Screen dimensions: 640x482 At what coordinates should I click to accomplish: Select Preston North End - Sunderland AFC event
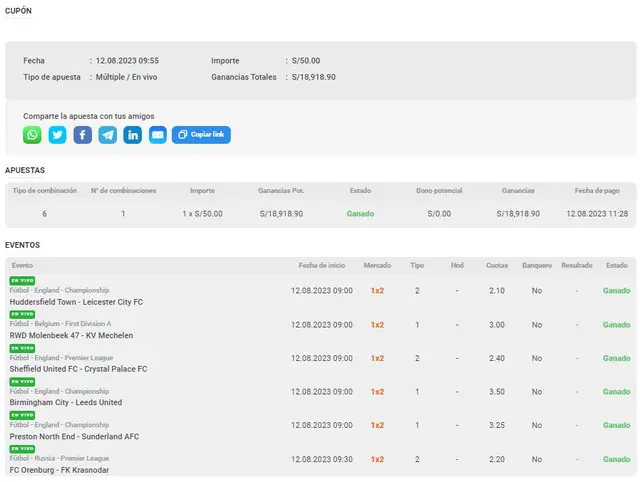click(74, 436)
